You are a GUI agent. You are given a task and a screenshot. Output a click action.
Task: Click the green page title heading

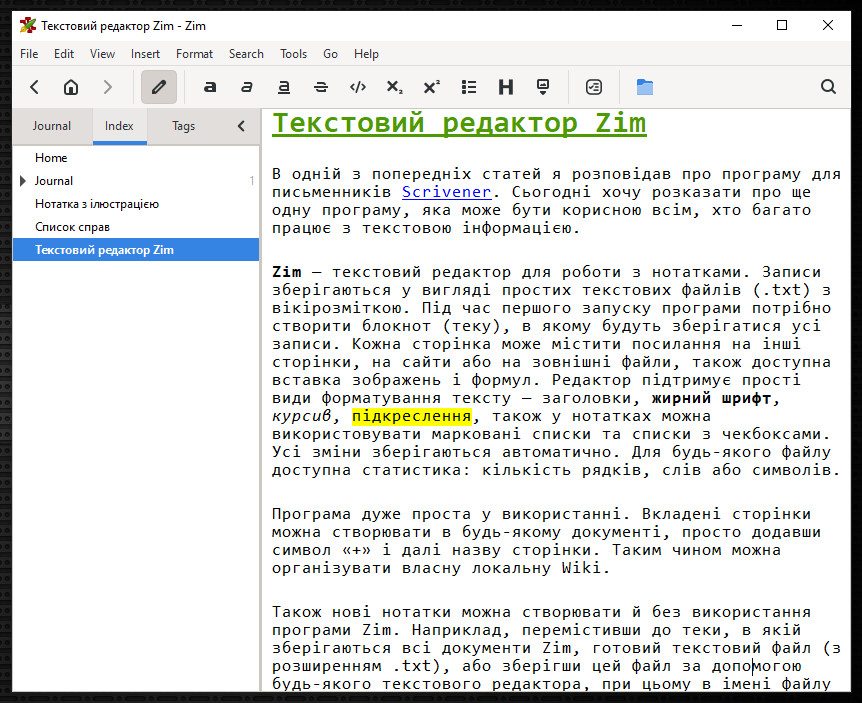coord(460,123)
